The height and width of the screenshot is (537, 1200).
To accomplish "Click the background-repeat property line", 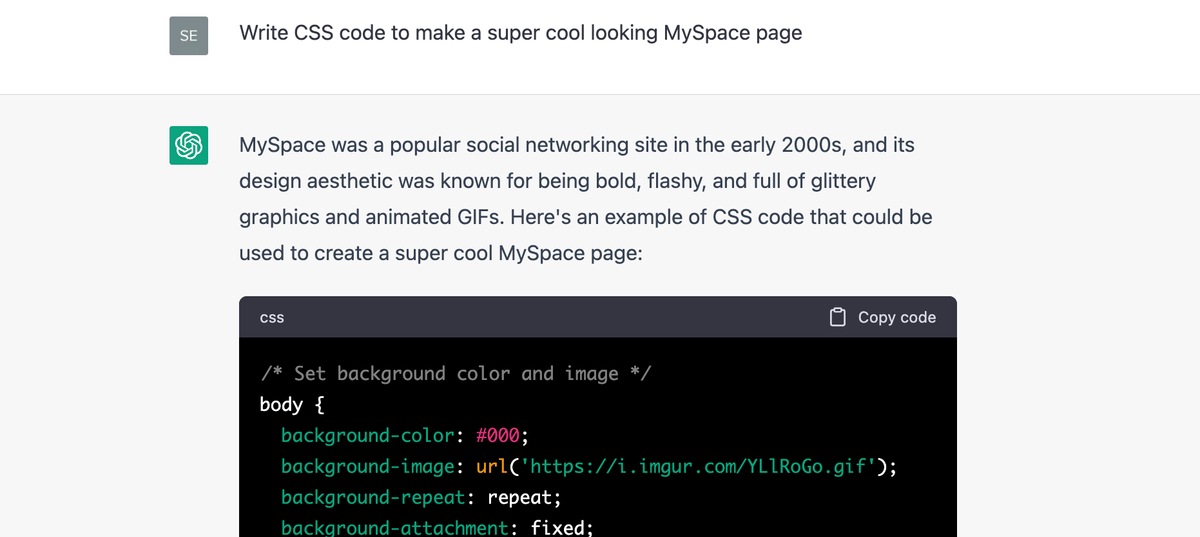I will (x=421, y=497).
